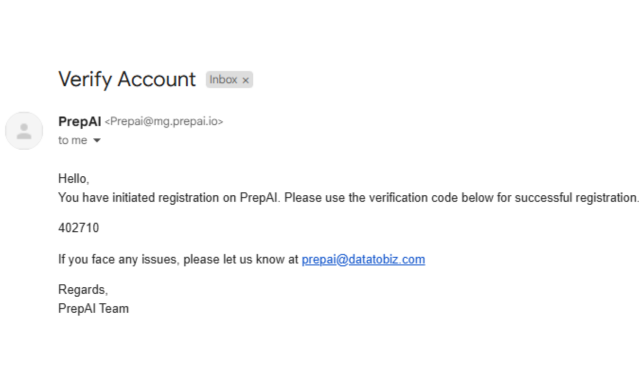This screenshot has height=385, width=640.
Task: Click the Inbox label chip
Action: (x=229, y=80)
